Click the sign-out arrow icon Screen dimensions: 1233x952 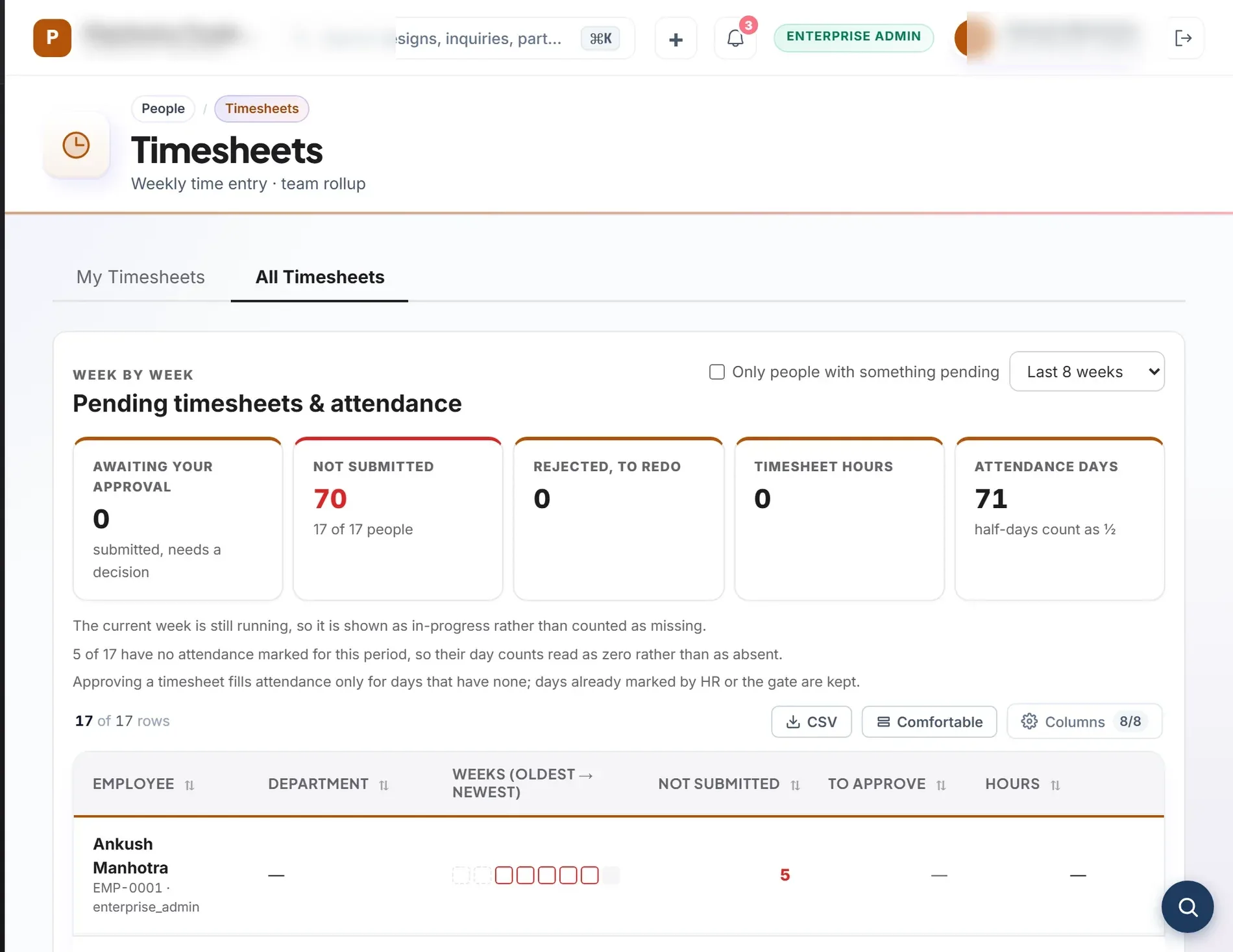(1183, 38)
